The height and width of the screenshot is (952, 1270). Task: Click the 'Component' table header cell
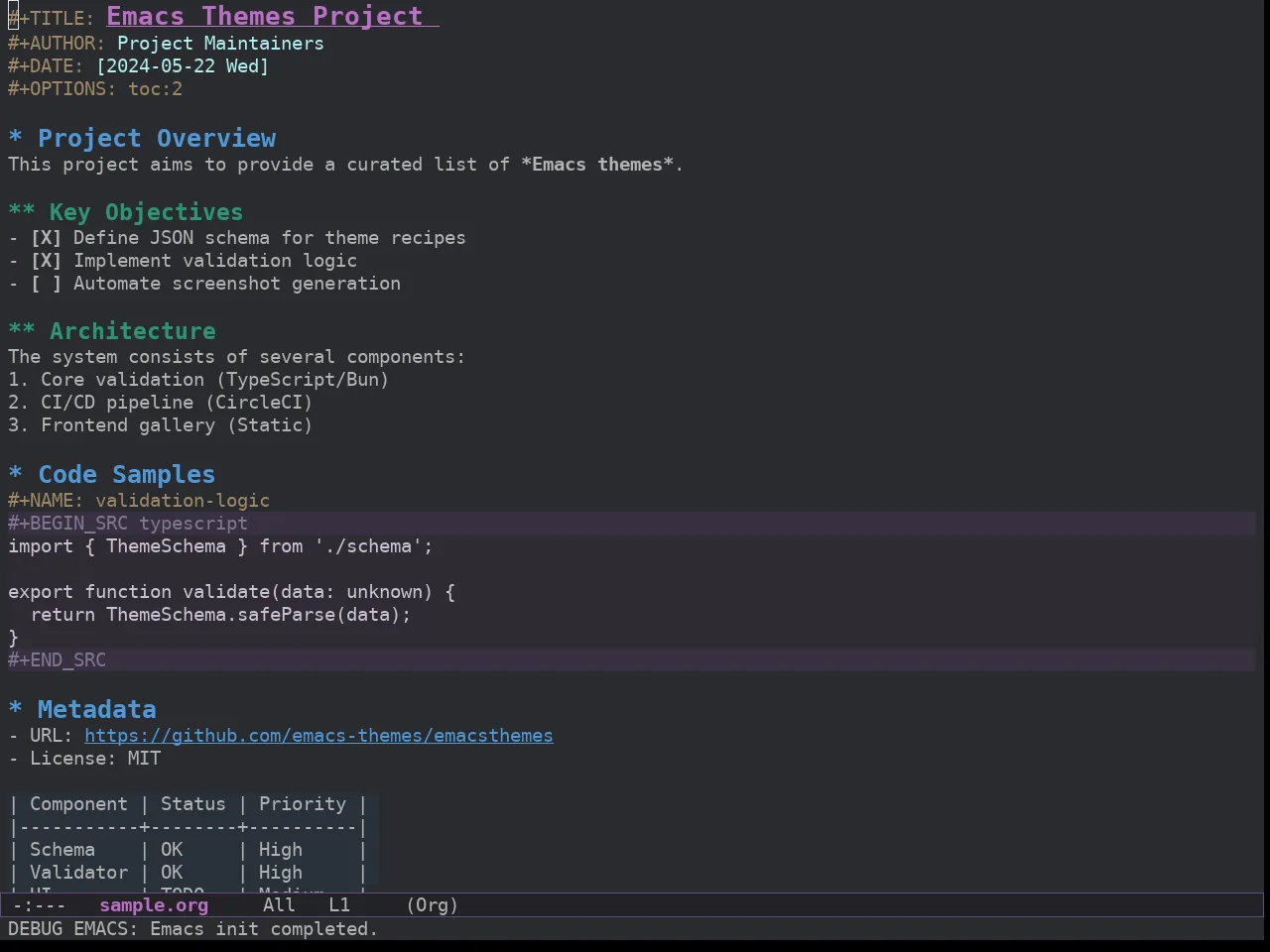(x=78, y=804)
